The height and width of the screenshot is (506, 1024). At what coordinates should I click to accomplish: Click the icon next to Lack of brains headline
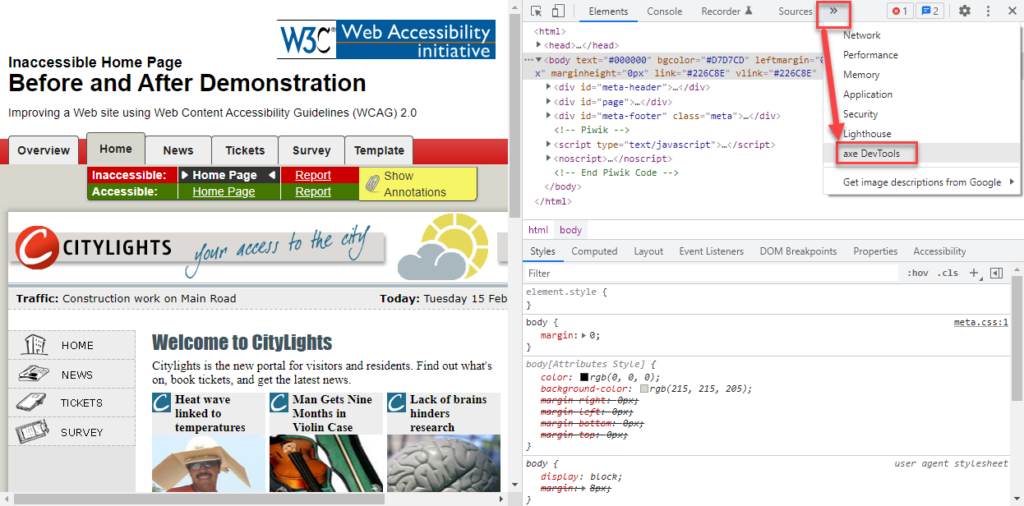pos(396,402)
